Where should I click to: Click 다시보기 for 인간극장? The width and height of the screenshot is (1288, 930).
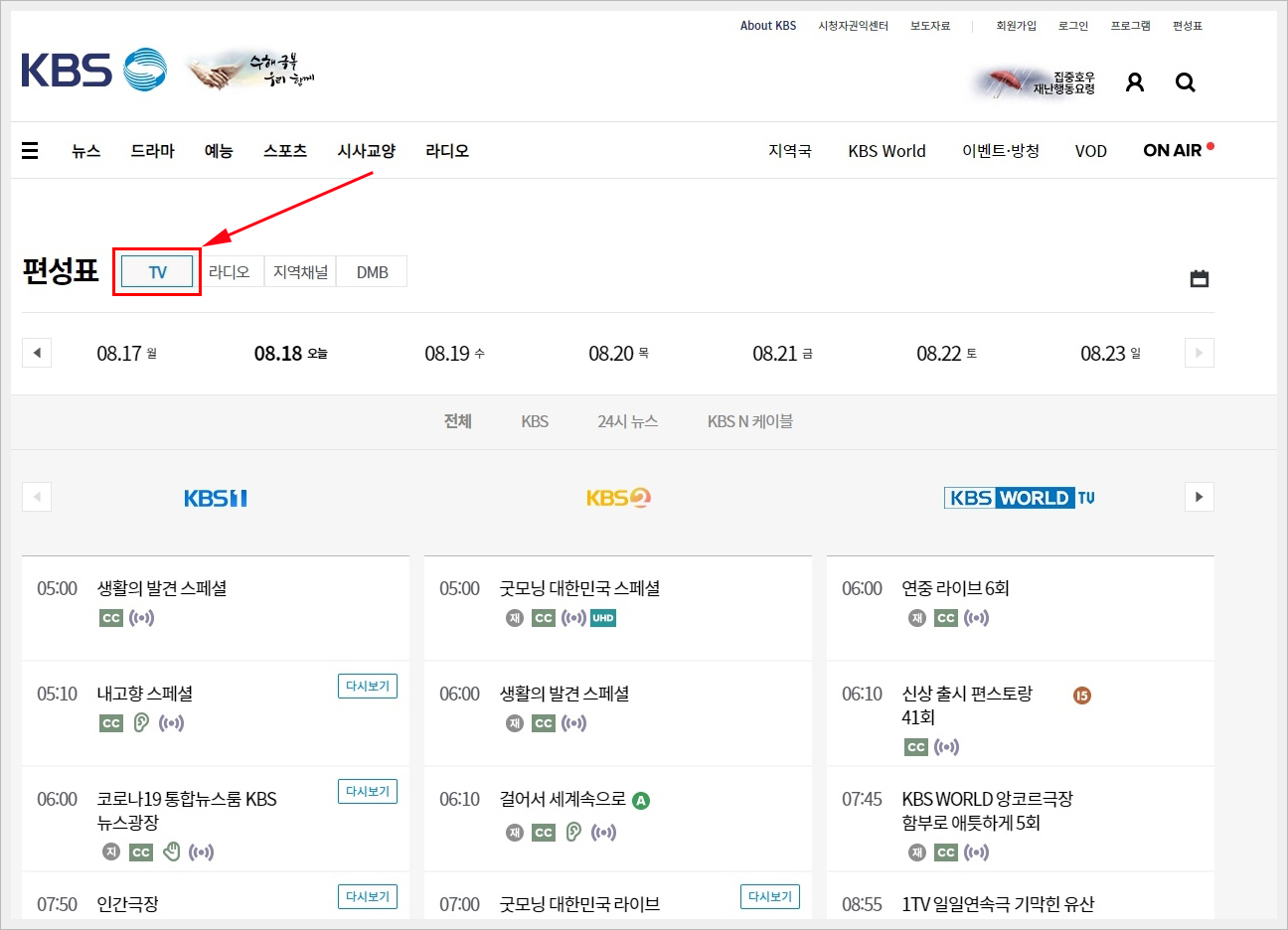(368, 897)
